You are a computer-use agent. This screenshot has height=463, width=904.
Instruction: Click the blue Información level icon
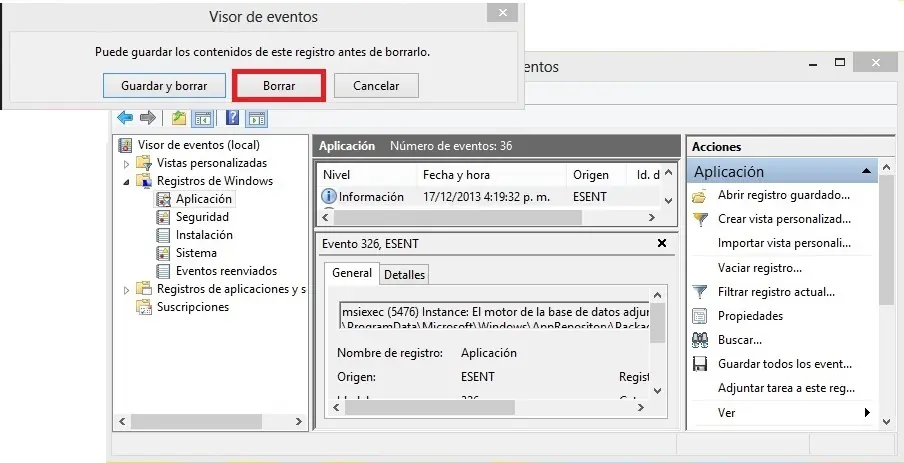coord(329,196)
